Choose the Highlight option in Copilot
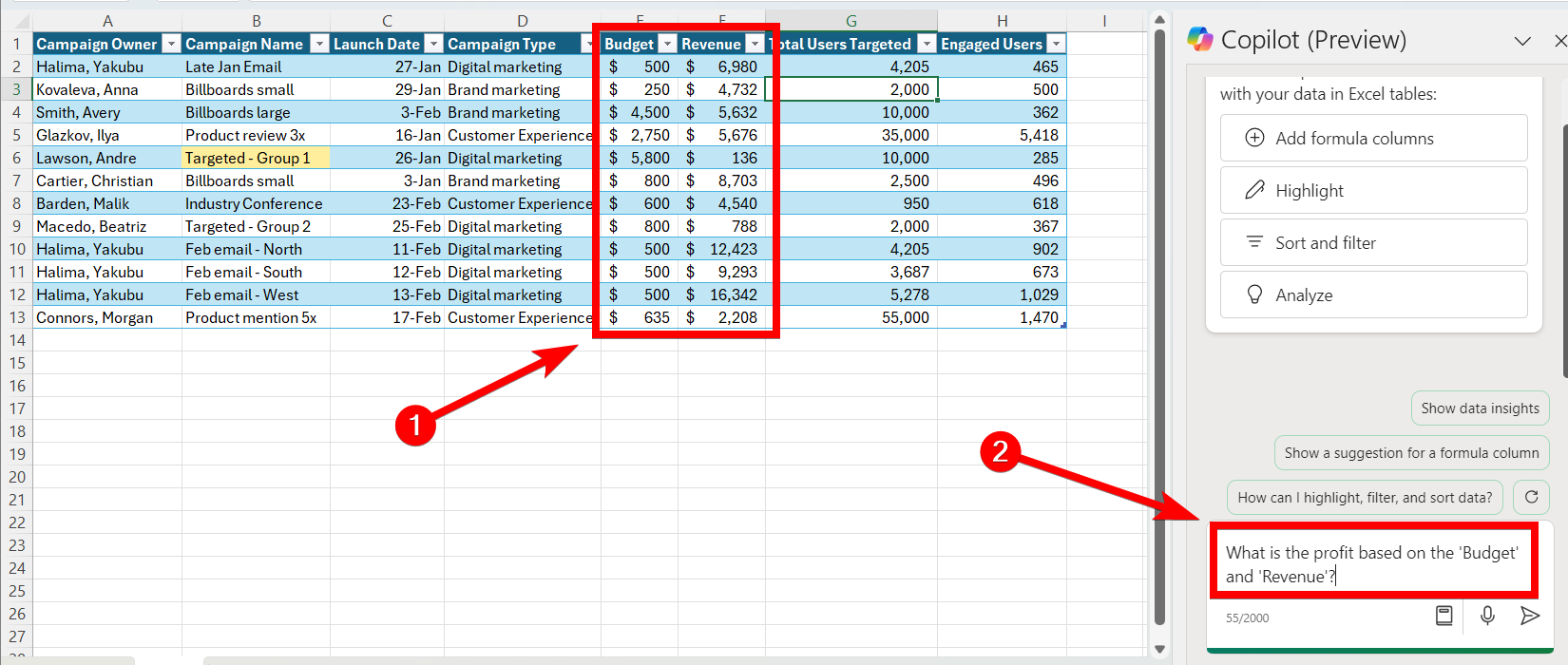The width and height of the screenshot is (1568, 665). coord(1373,190)
